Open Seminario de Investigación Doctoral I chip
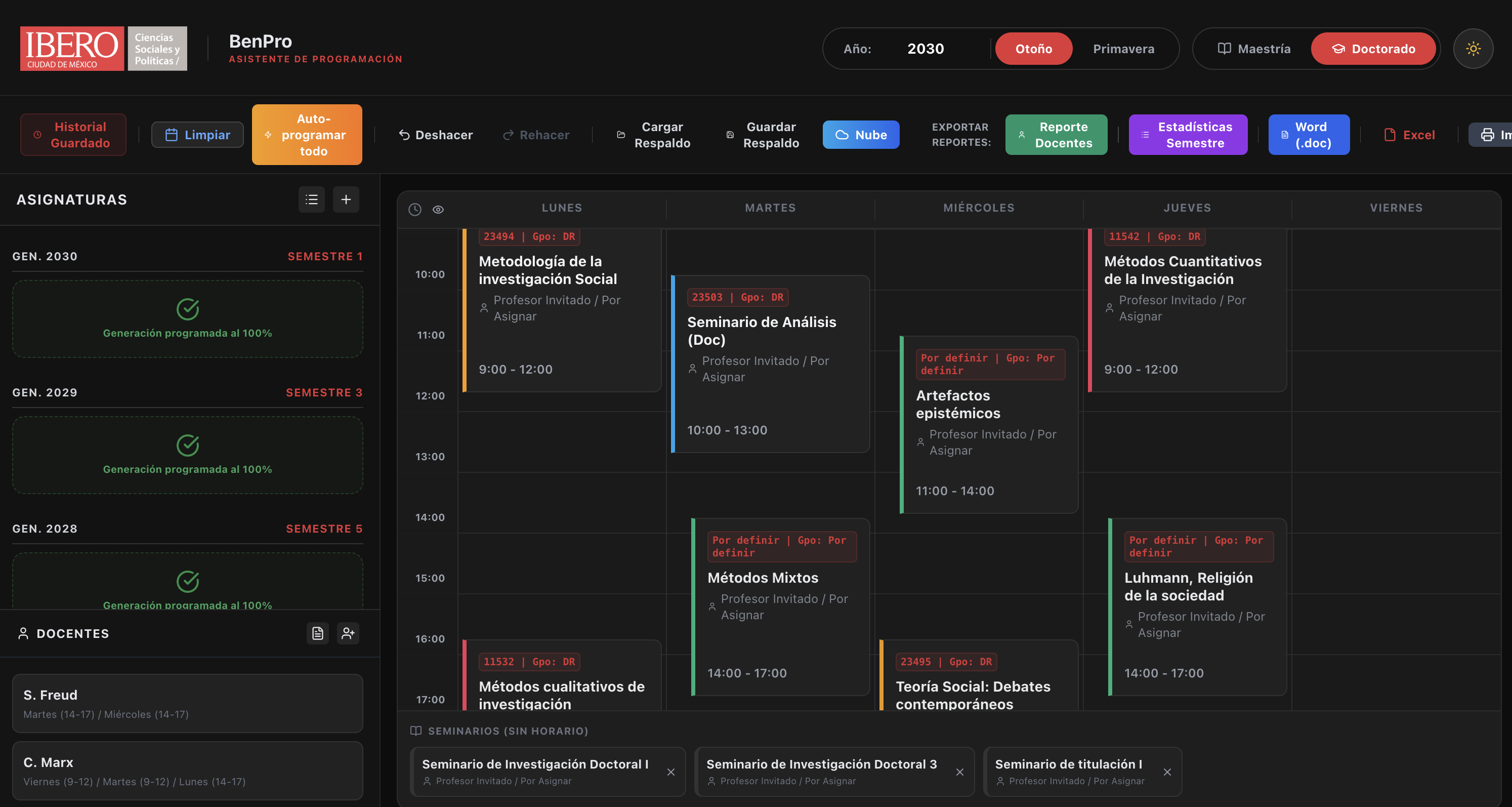The height and width of the screenshot is (807, 1512). (547, 772)
